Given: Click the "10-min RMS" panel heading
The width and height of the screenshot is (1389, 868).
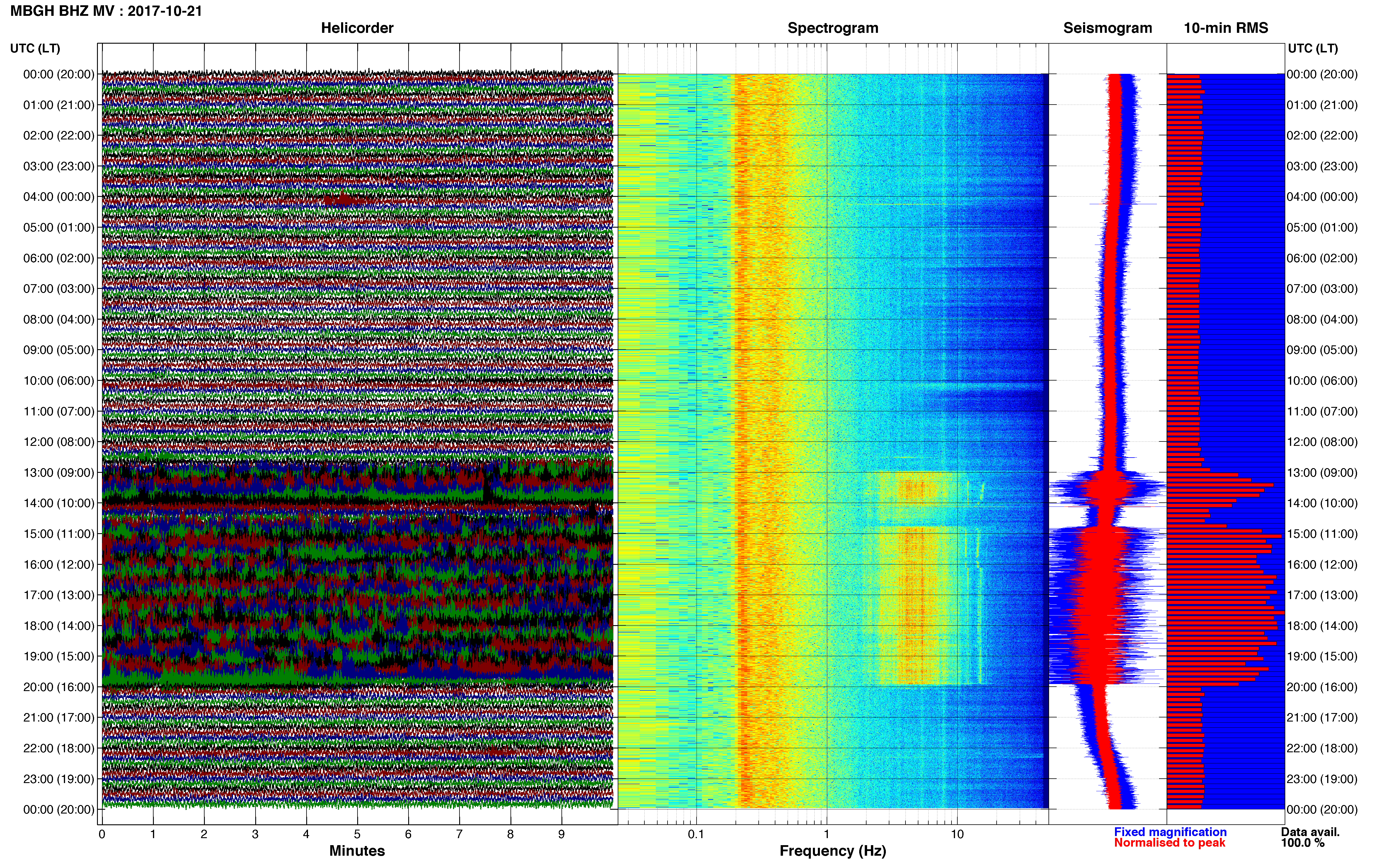Looking at the screenshot, I should [x=1226, y=28].
